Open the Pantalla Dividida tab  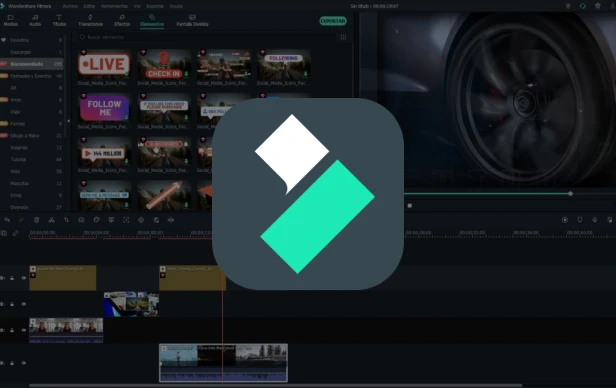[x=192, y=20]
